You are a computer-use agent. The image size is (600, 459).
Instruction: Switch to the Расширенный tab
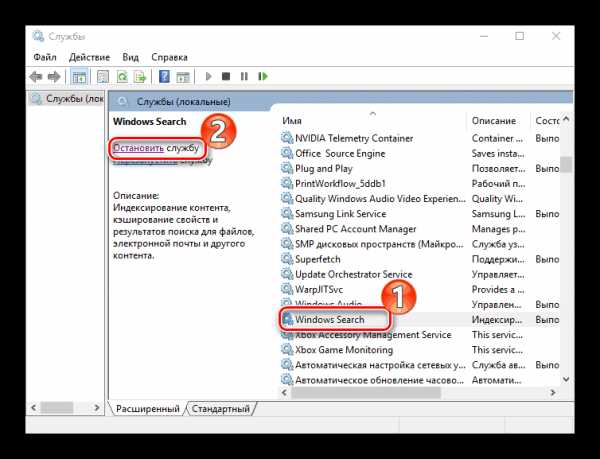147,409
